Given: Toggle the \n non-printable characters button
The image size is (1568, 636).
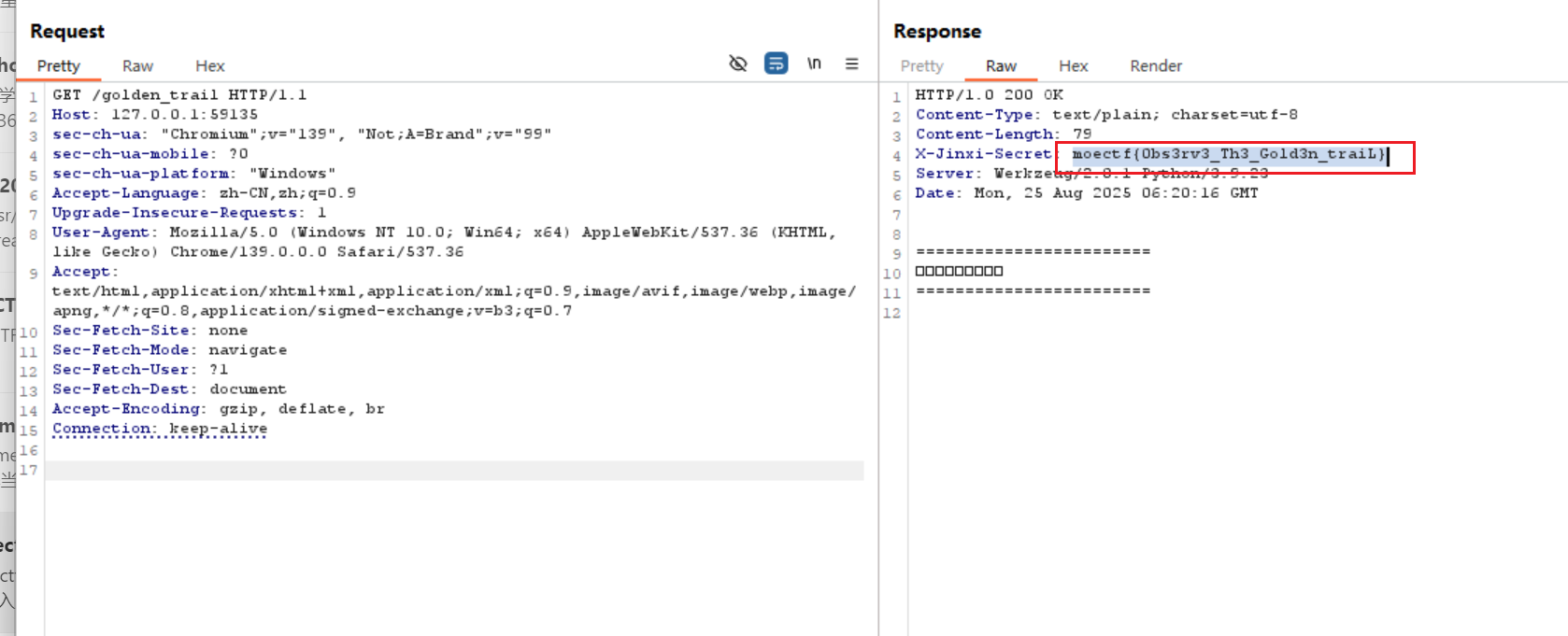Looking at the screenshot, I should pos(814,64).
